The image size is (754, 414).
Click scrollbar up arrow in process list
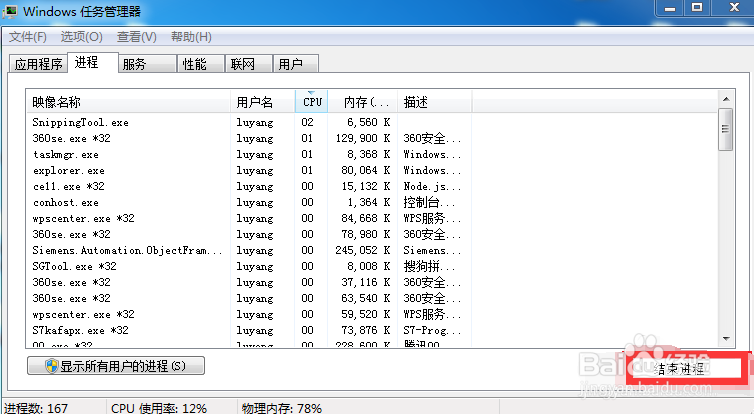coord(726,99)
